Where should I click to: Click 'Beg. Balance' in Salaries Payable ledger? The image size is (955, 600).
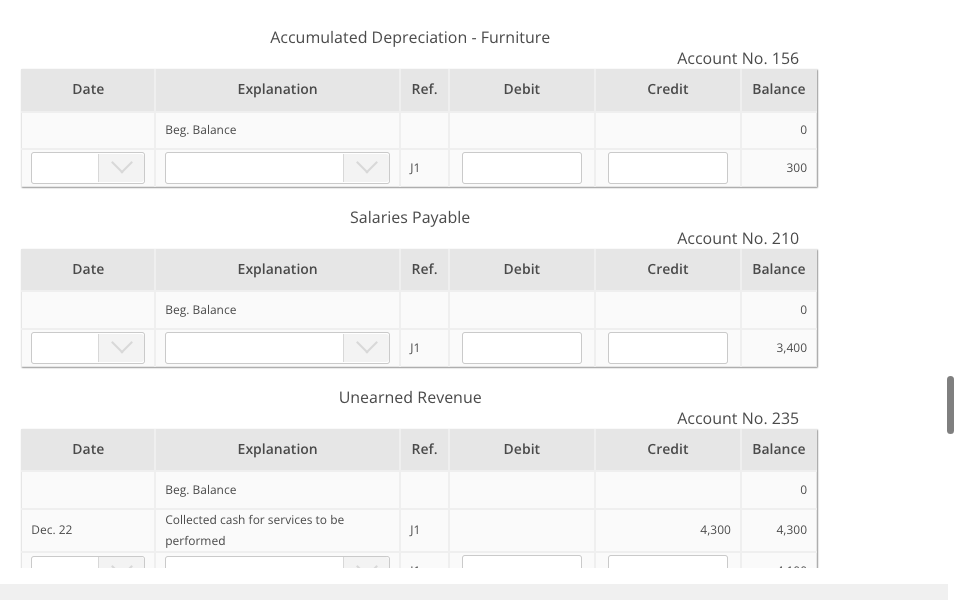click(x=200, y=310)
